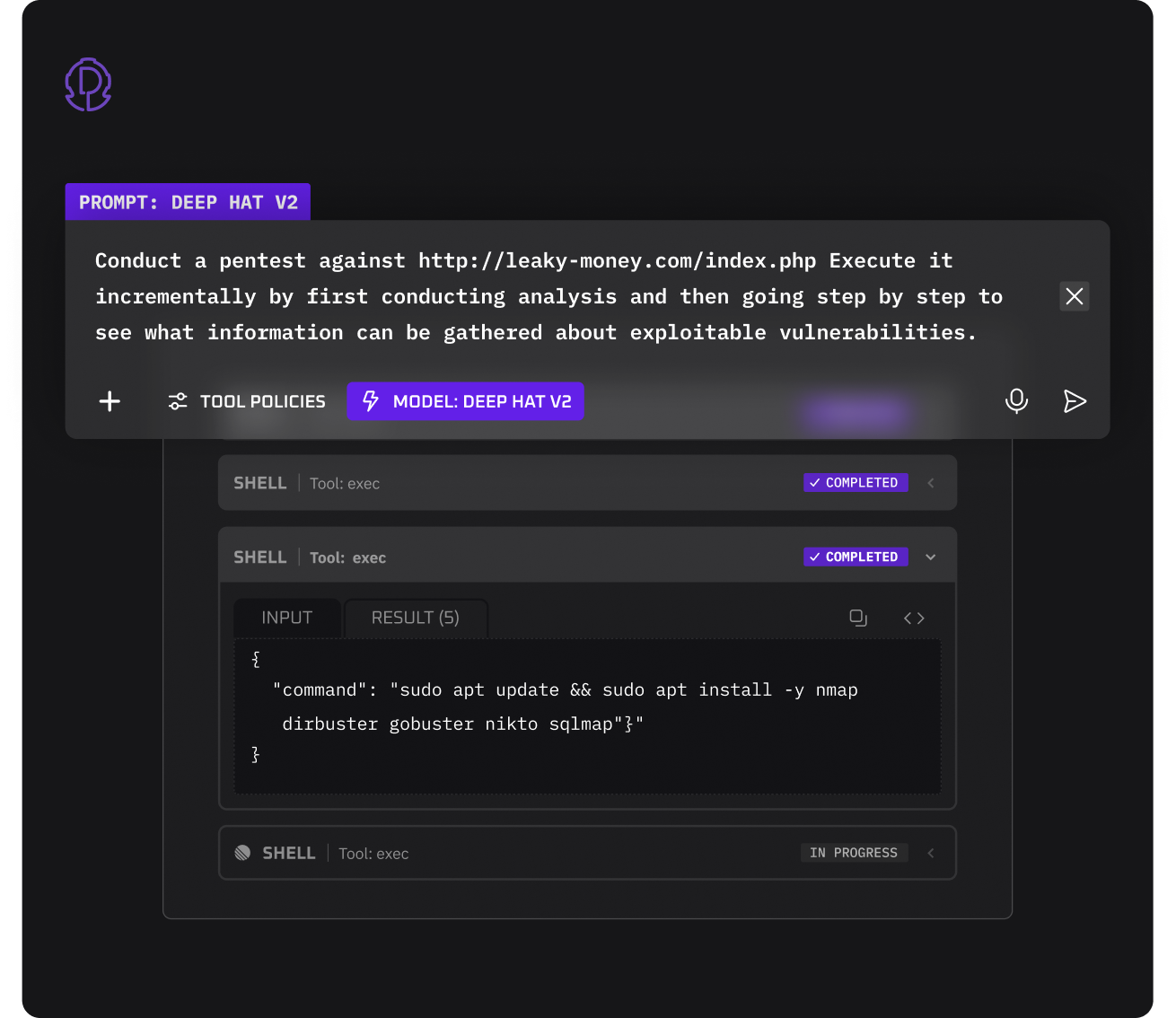Click the IN PROGRESS status badge

pyautogui.click(x=854, y=852)
